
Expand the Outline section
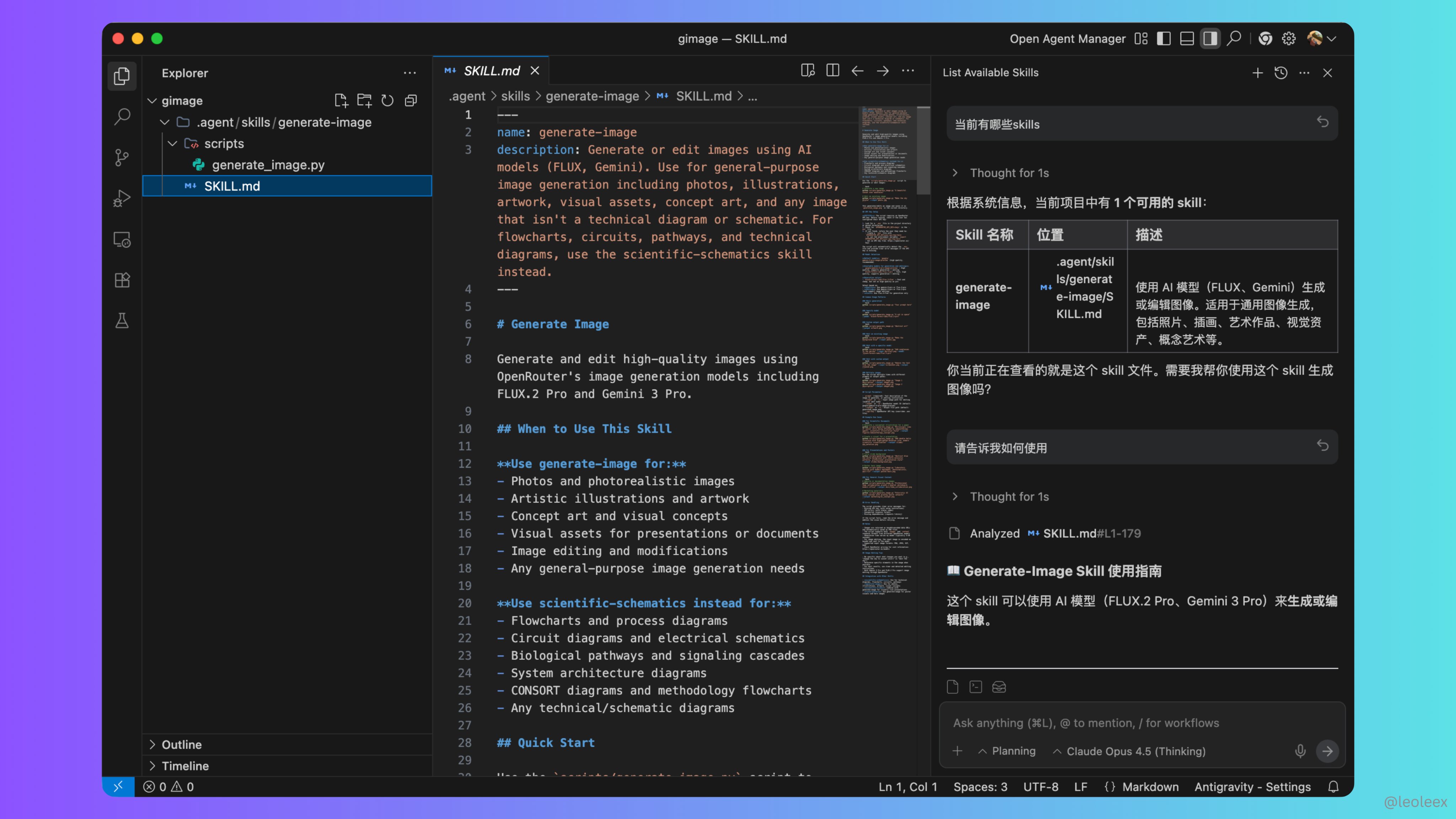coord(181,744)
